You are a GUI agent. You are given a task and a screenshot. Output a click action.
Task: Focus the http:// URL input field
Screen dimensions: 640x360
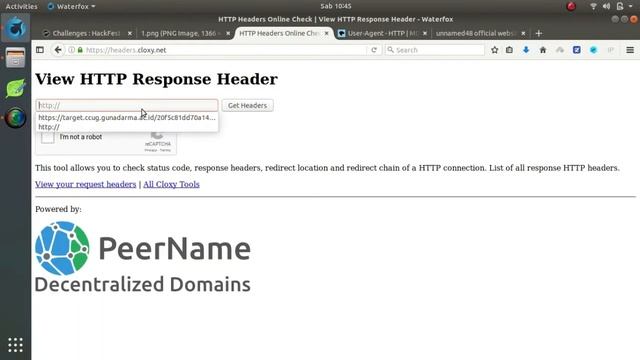tap(127, 105)
